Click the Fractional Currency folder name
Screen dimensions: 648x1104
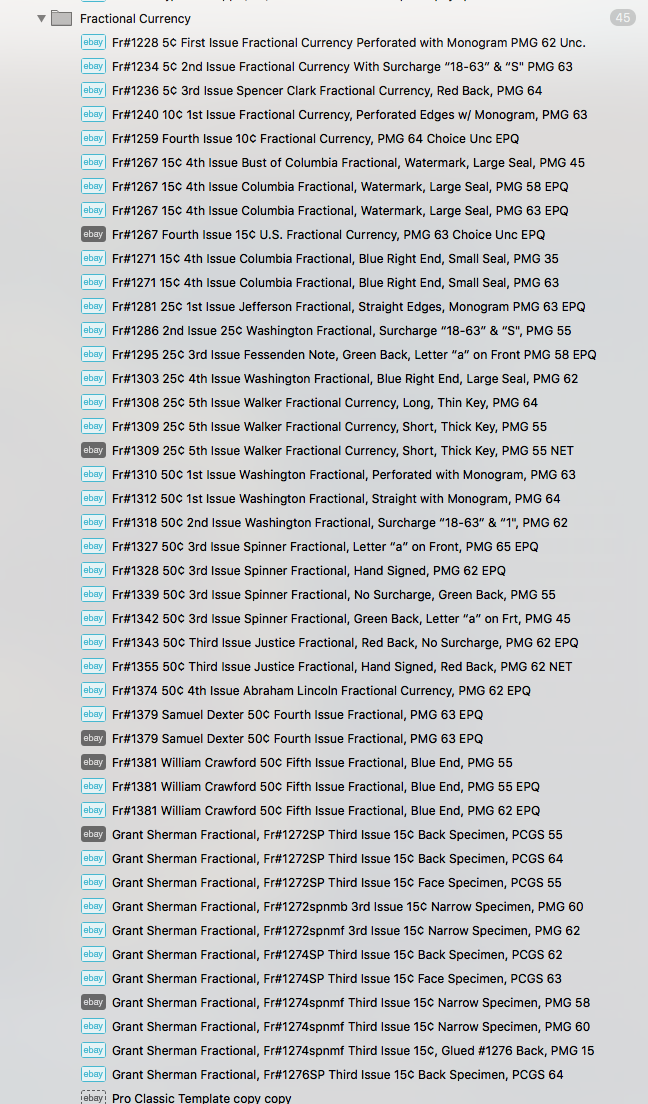[x=135, y=18]
